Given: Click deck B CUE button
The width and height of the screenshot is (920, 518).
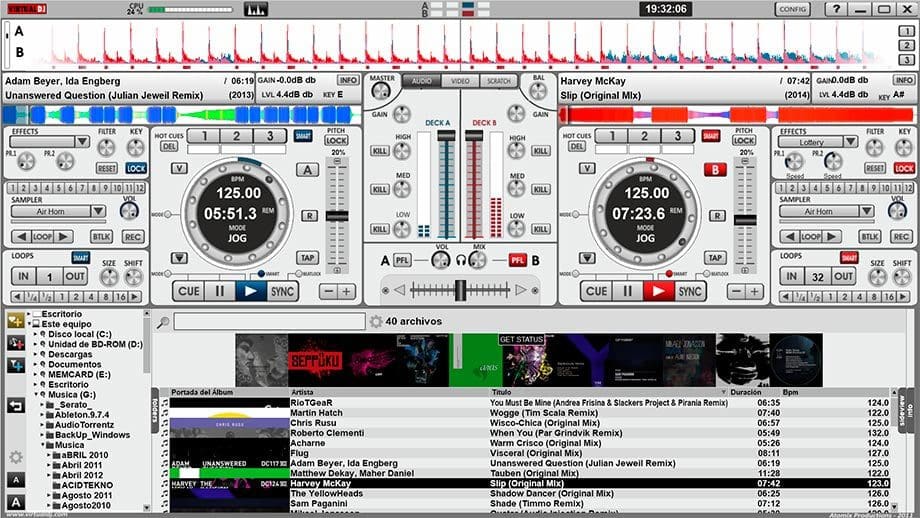Looking at the screenshot, I should click(x=597, y=292).
